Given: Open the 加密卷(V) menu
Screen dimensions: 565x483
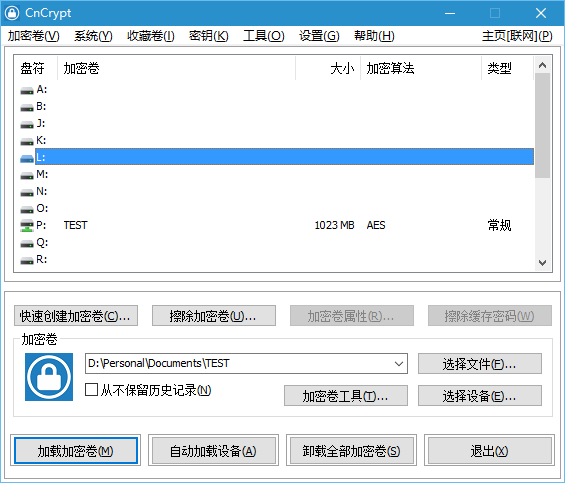Looking at the screenshot, I should pyautogui.click(x=34, y=36).
